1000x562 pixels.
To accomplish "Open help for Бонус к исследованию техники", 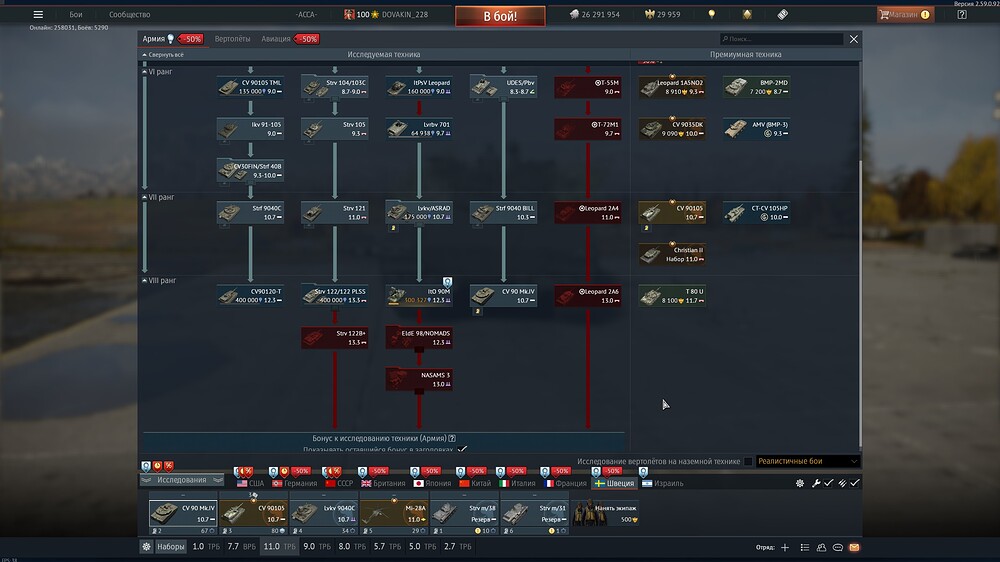I will (452, 438).
